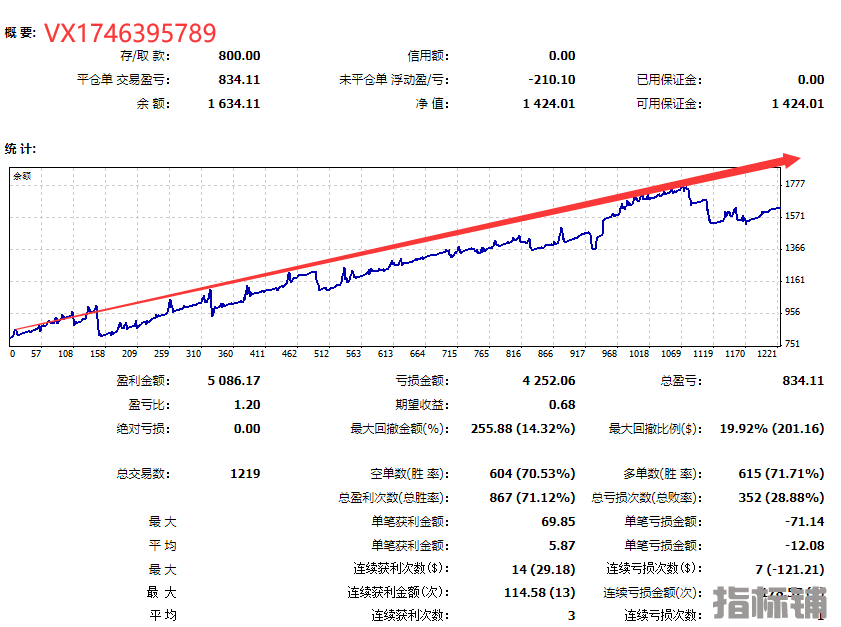Click the red VX1746395789 contact text
This screenshot has width=841, height=627.
click(130, 33)
